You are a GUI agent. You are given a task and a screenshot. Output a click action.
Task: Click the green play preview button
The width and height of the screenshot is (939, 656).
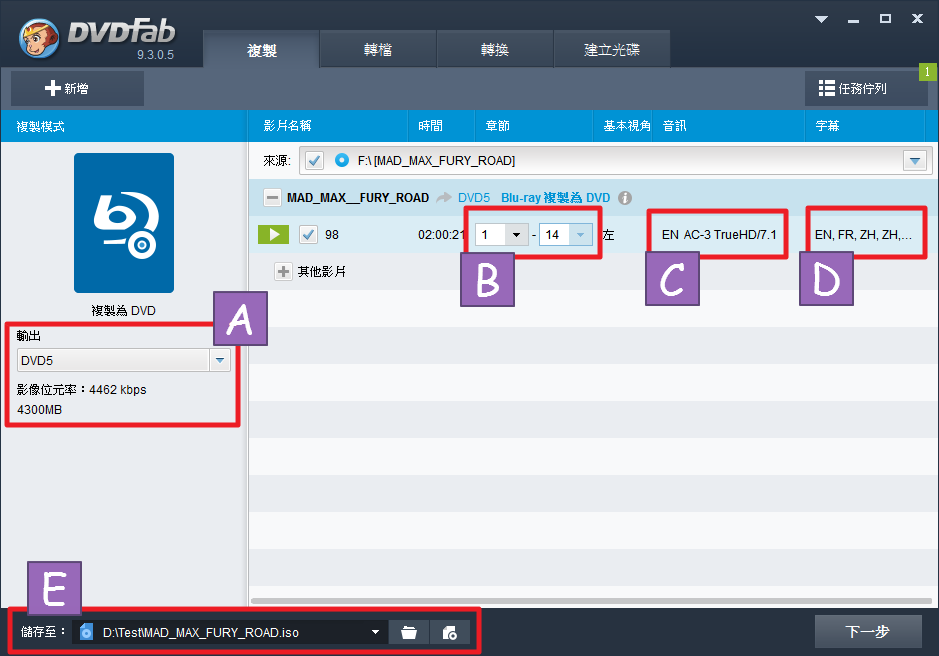pos(274,235)
